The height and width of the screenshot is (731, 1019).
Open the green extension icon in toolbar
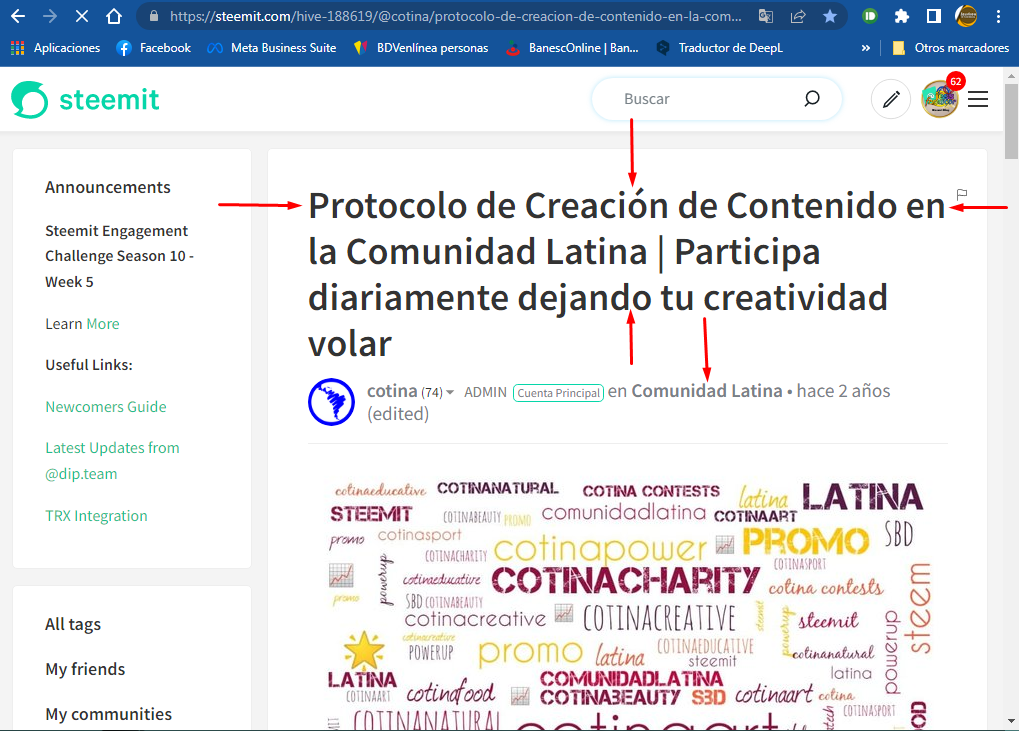(870, 16)
